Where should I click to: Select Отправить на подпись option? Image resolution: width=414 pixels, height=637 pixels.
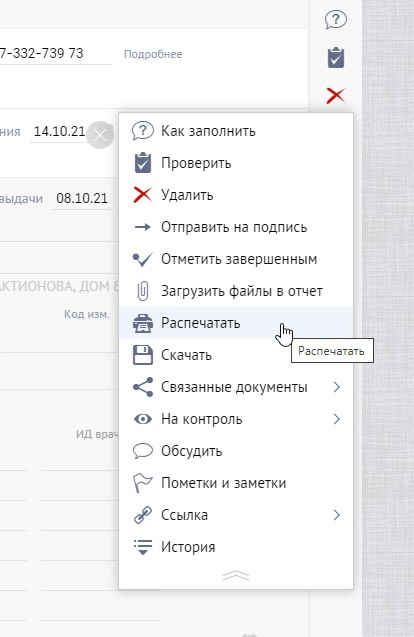236,227
